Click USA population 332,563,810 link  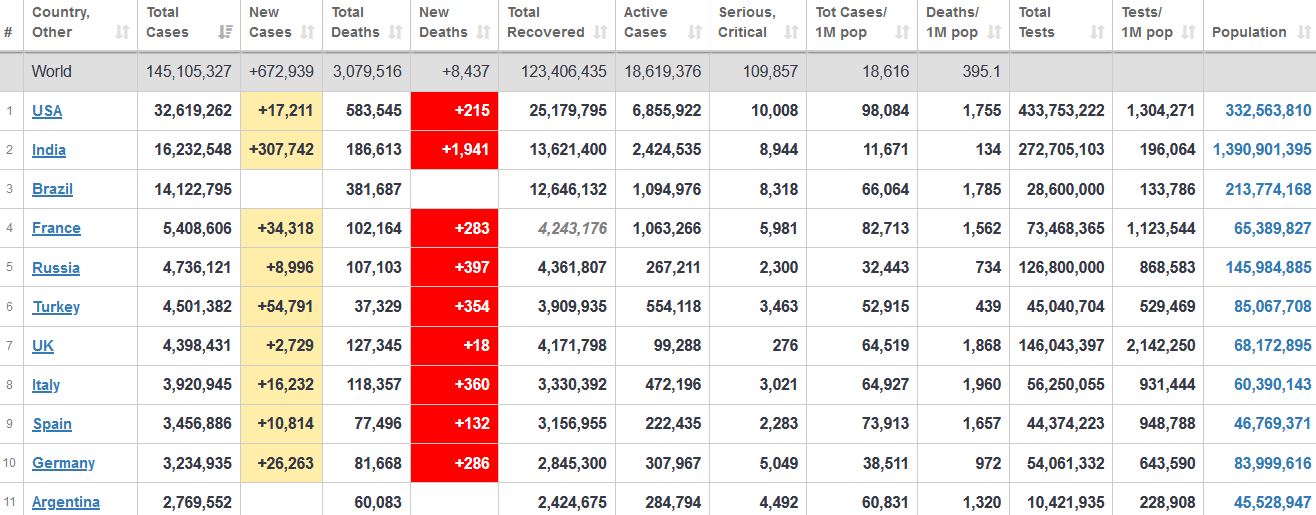(x=1266, y=111)
